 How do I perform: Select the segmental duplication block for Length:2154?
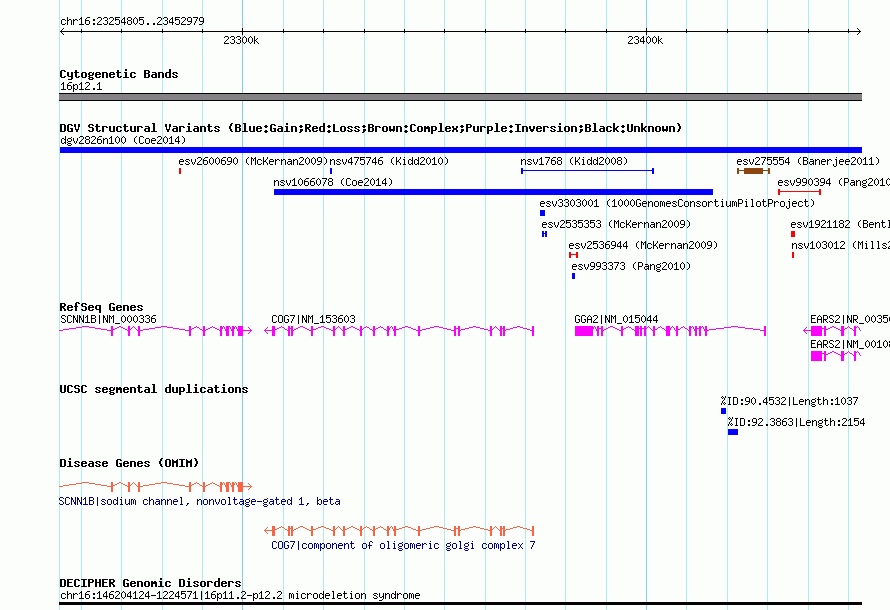tap(733, 432)
